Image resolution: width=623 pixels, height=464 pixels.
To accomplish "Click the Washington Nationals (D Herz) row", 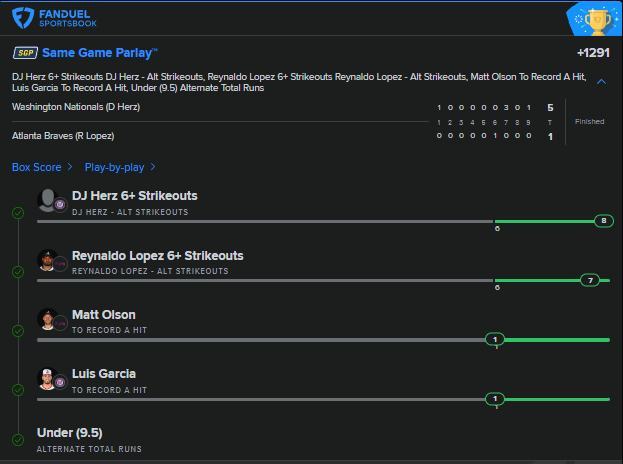I will pos(76,107).
